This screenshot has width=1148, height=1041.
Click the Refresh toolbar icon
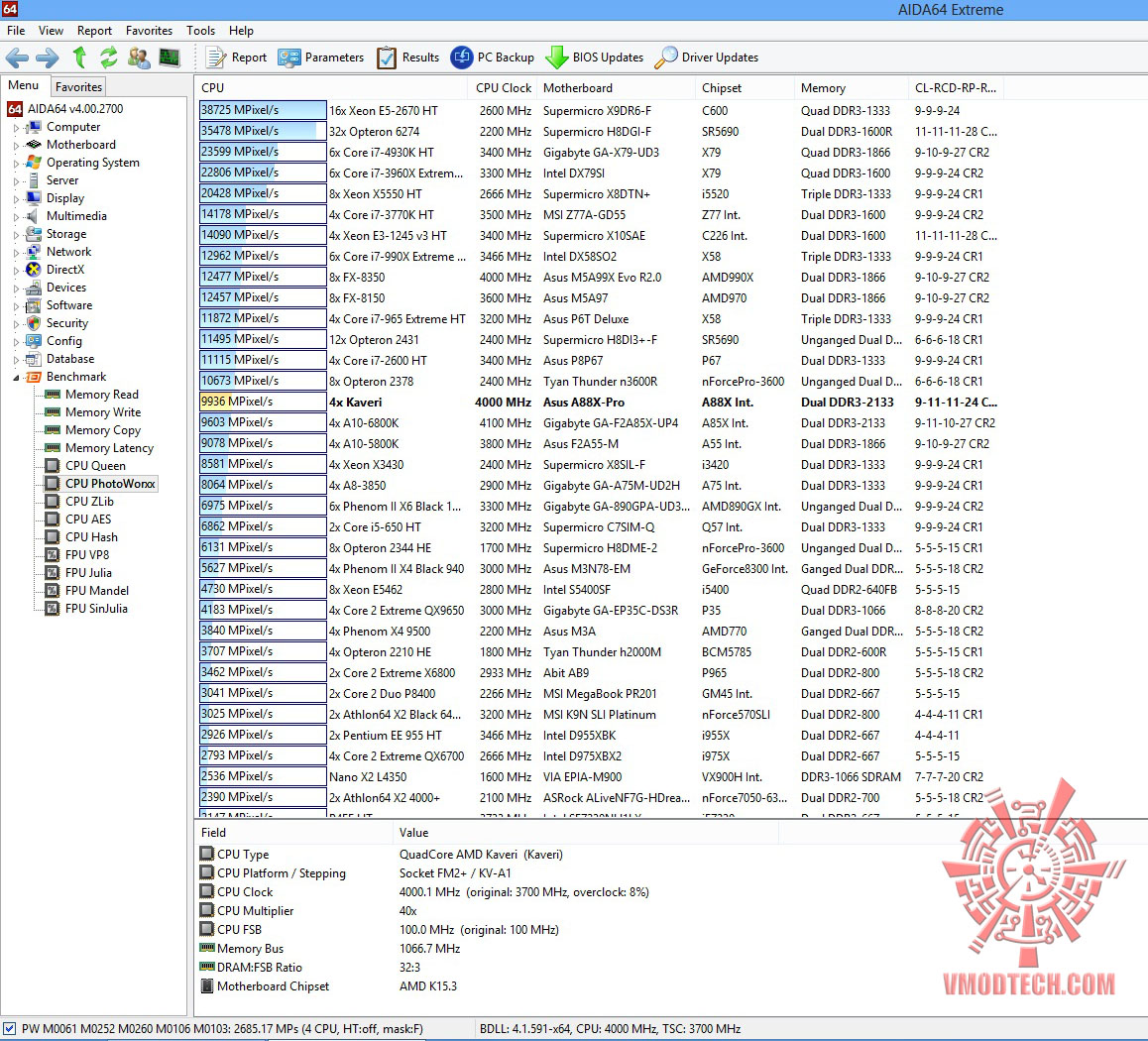108,58
